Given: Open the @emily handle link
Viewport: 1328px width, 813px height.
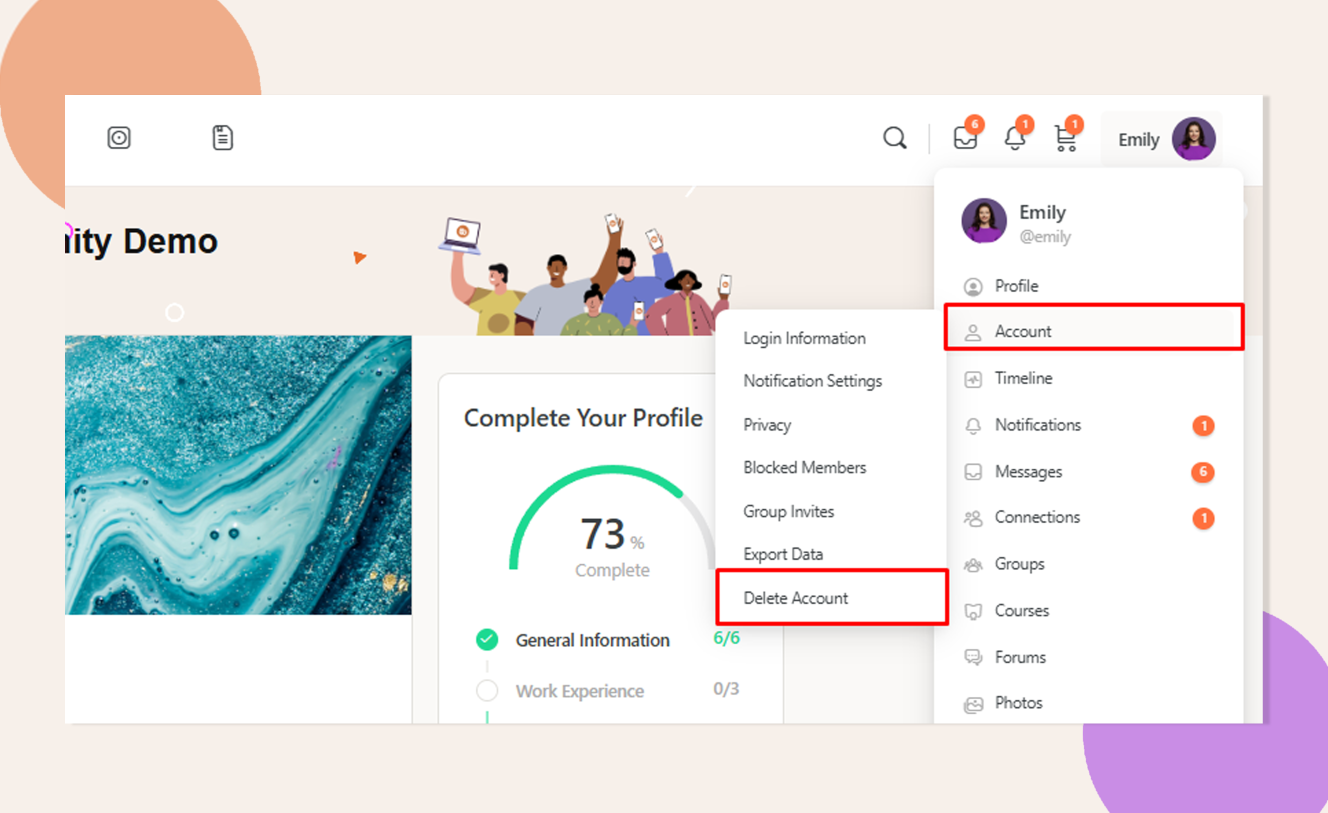Looking at the screenshot, I should (1045, 237).
